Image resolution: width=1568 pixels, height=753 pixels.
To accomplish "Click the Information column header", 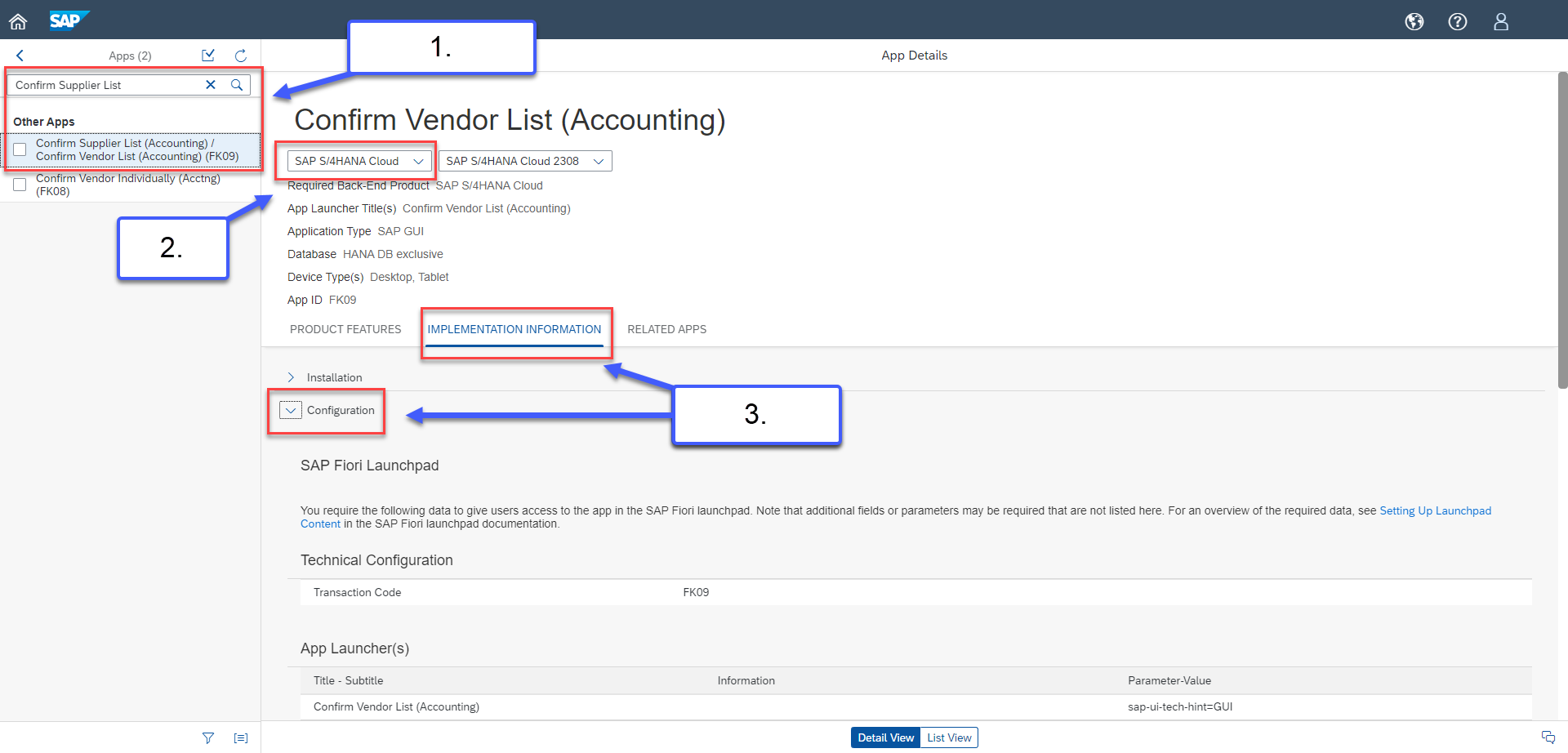I will [x=746, y=680].
